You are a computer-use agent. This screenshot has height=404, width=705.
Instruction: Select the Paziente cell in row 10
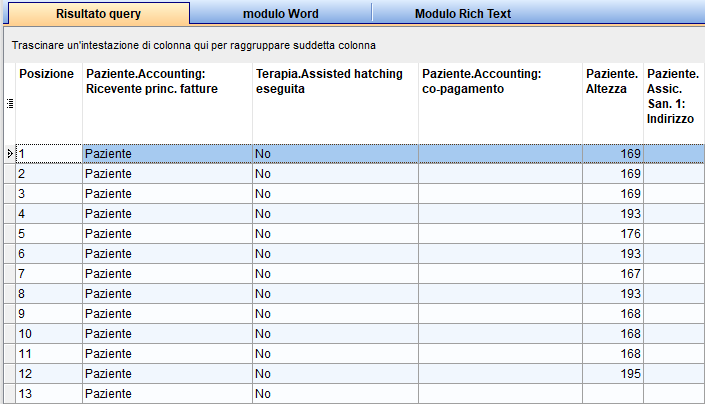click(x=167, y=333)
